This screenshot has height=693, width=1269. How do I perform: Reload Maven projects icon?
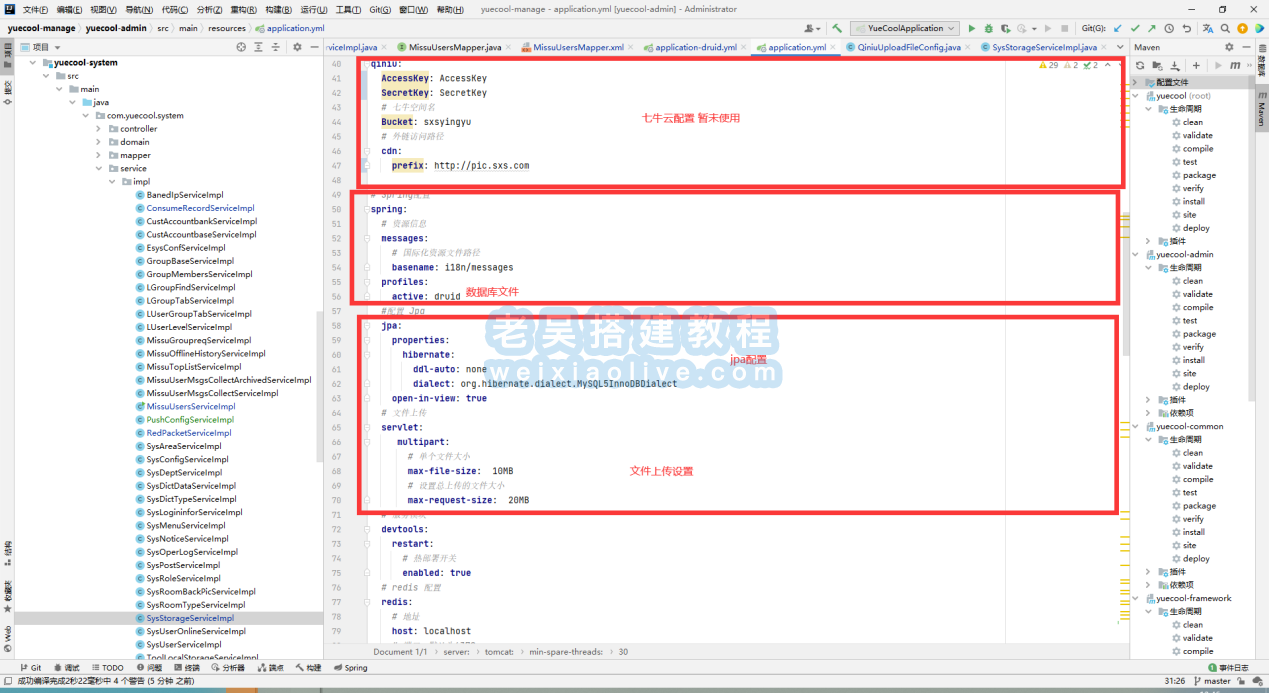(1140, 65)
